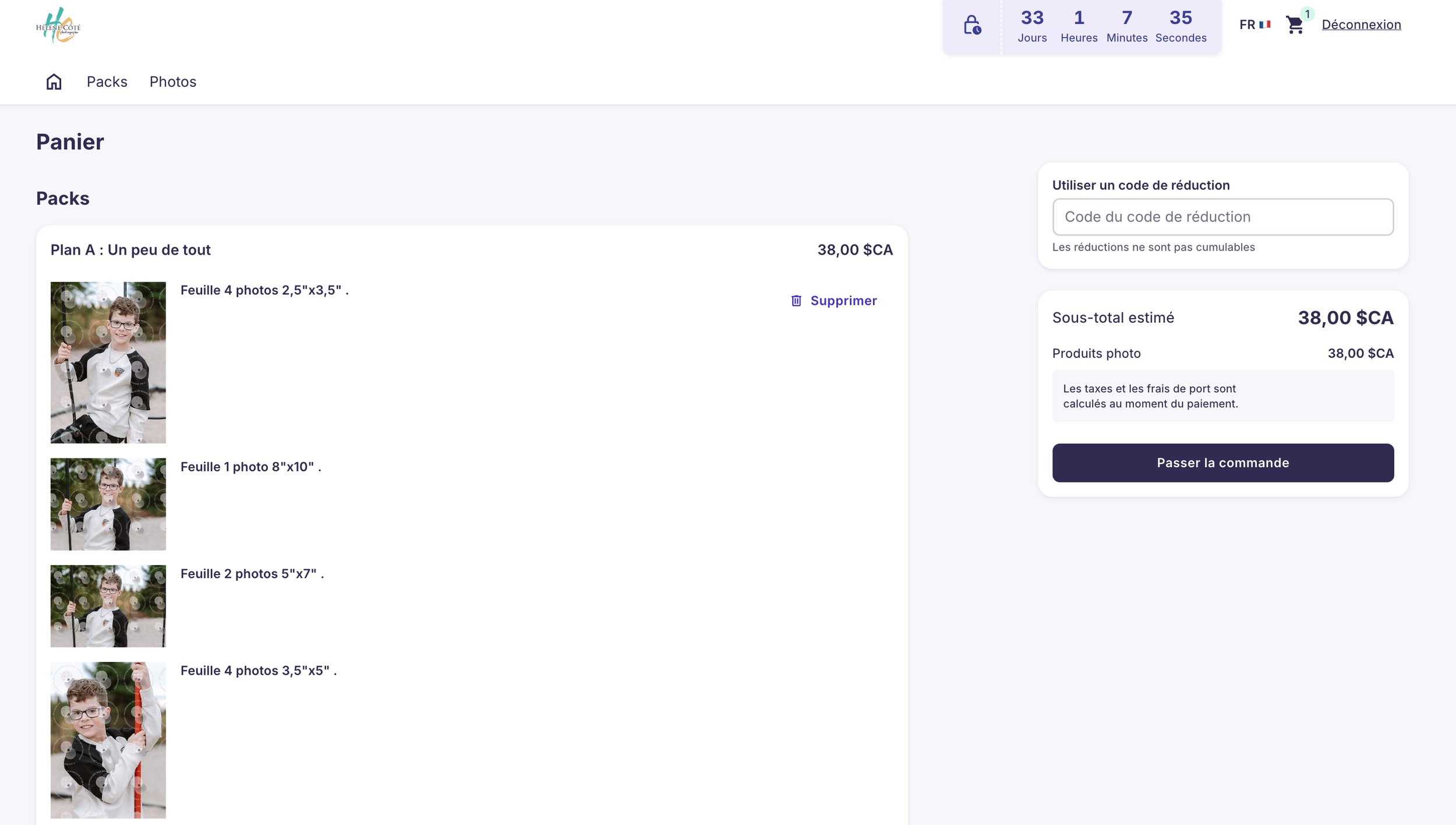Screen dimensions: 1456x825
Task: Click the Déconnexion link
Action: [x=1361, y=25]
